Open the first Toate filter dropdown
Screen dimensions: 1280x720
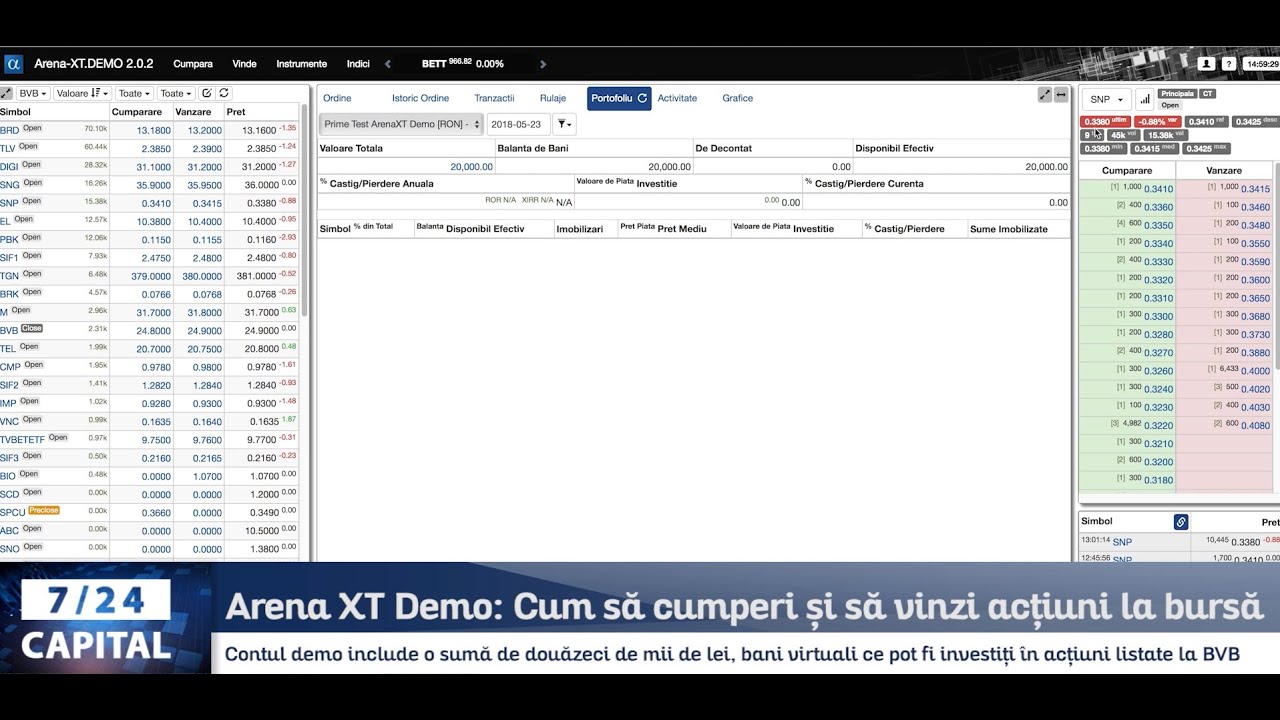click(x=134, y=93)
